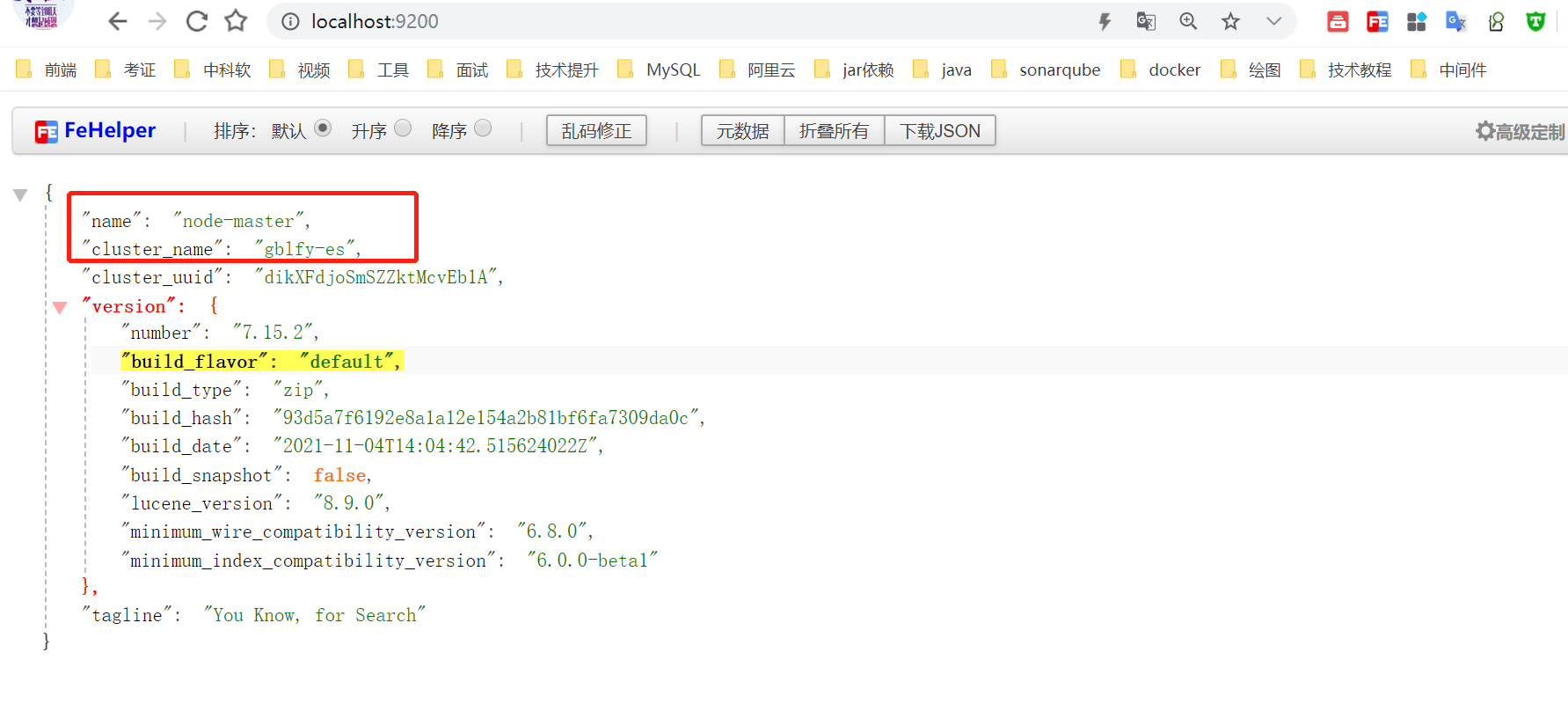
Task: Select the 默认 sort radio button
Action: (x=323, y=128)
